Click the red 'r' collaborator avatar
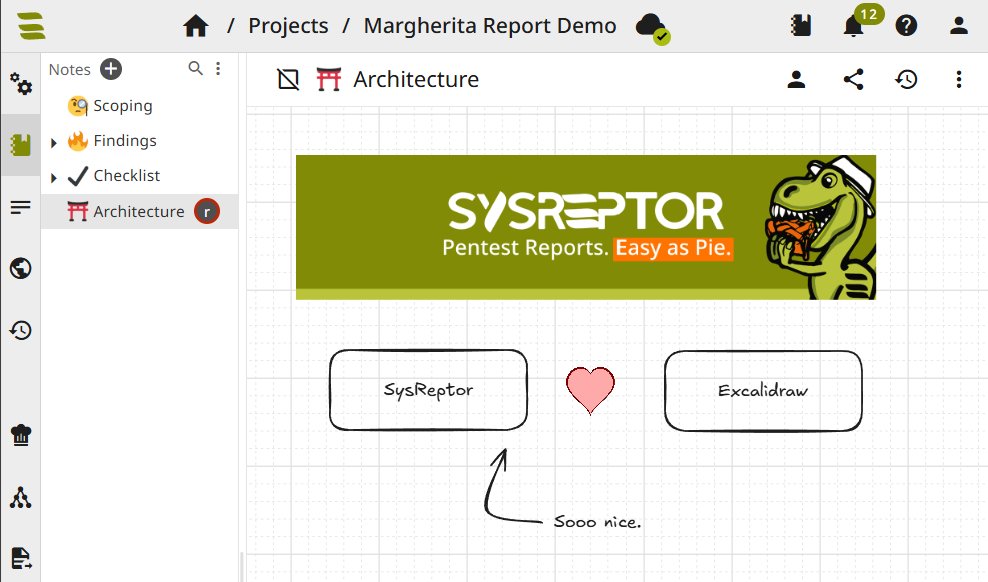 pyautogui.click(x=207, y=212)
